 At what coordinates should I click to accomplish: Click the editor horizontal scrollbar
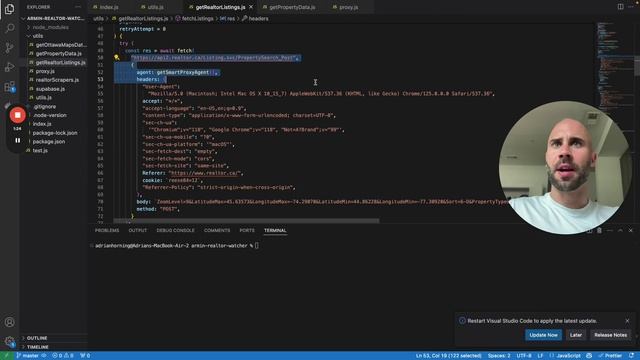pyautogui.click(x=246, y=220)
